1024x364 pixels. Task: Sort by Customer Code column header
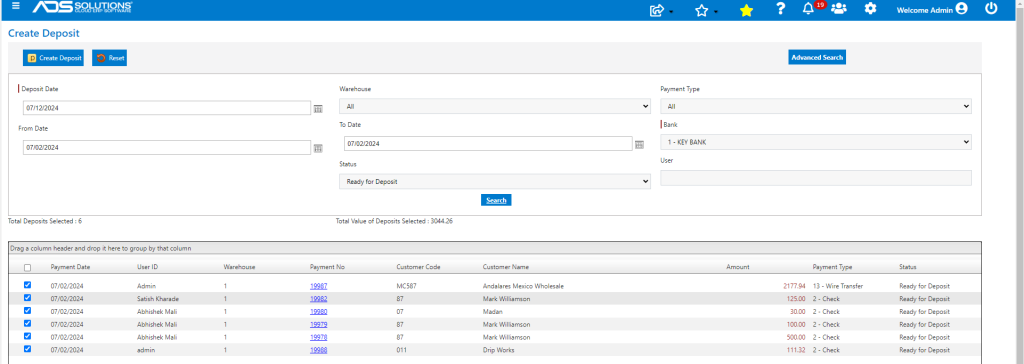418,267
